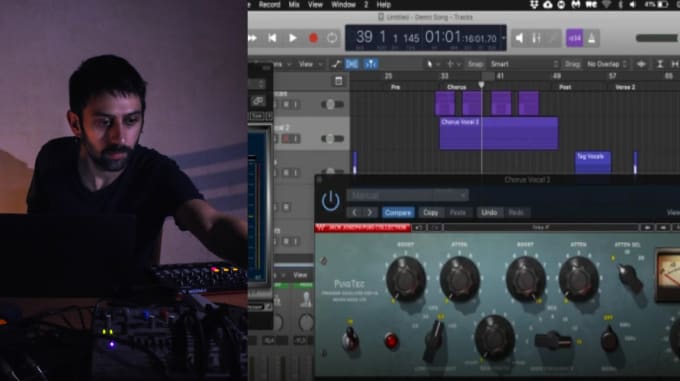
Task: Click the Chorus arrangement marker
Action: click(457, 87)
